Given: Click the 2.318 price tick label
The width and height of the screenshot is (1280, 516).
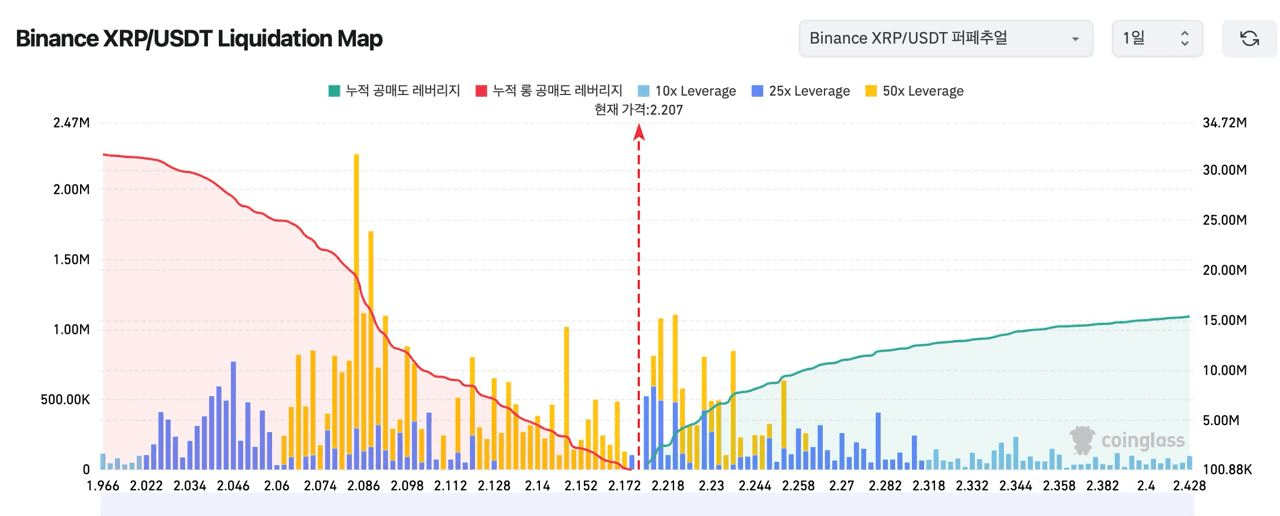Looking at the screenshot, I should 929,485.
